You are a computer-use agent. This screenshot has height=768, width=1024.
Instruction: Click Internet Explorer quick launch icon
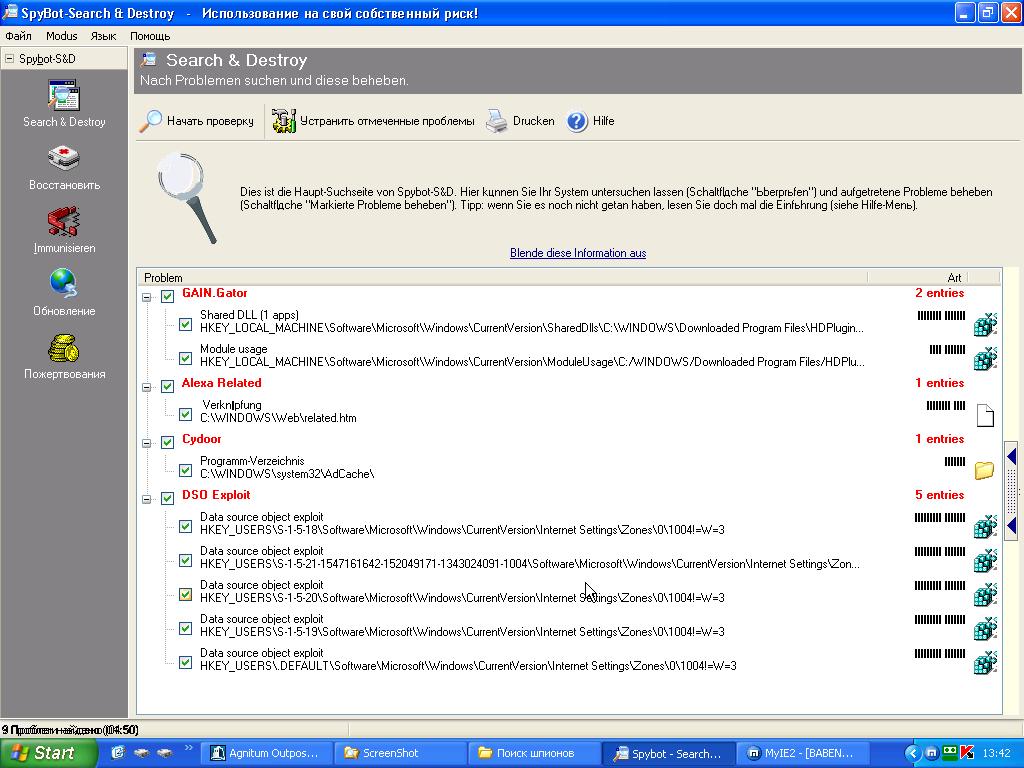click(118, 753)
